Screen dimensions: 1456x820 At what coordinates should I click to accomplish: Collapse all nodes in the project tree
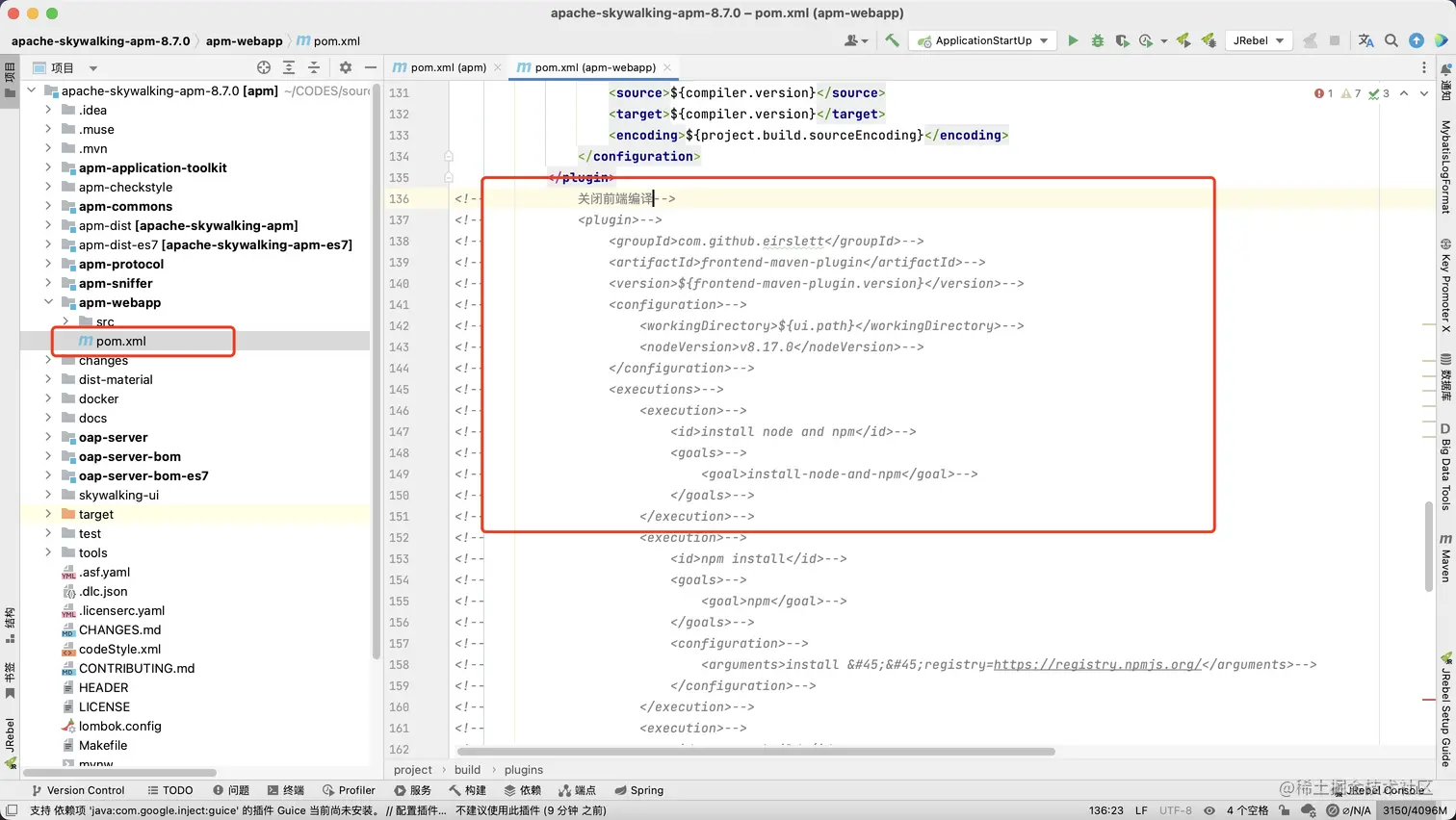tap(314, 67)
